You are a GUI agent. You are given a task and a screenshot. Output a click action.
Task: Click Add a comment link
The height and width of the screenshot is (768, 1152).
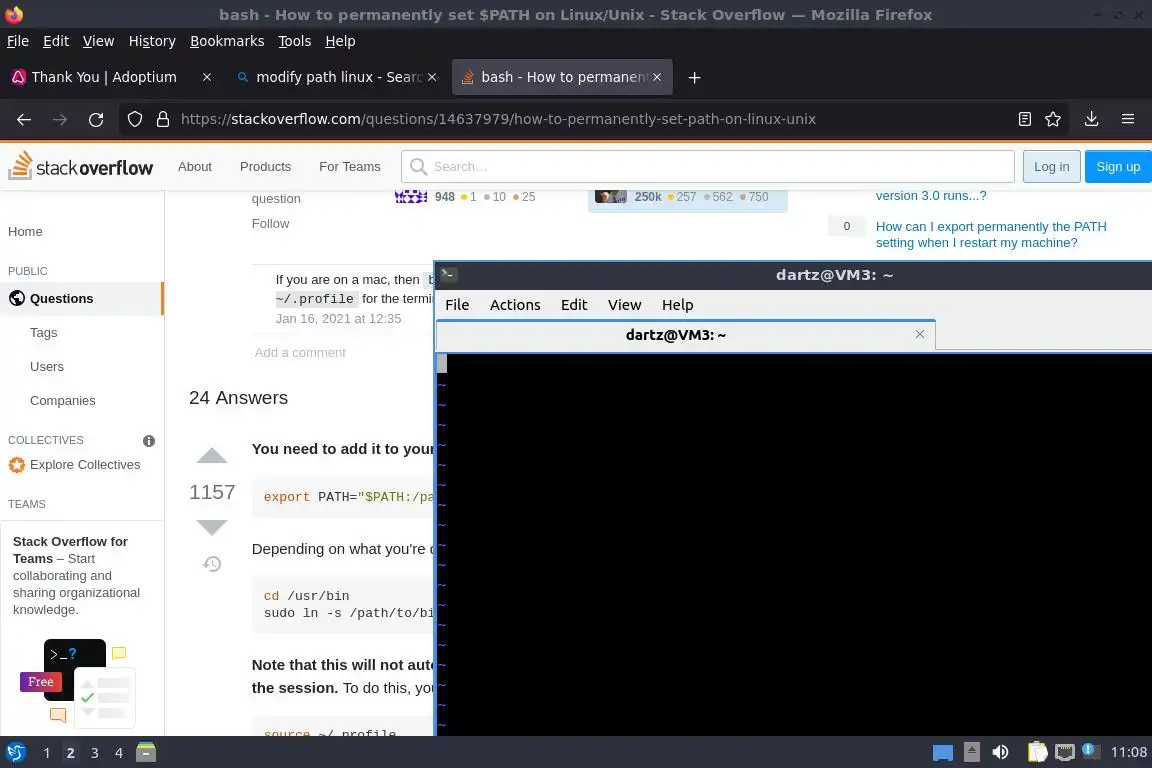300,353
